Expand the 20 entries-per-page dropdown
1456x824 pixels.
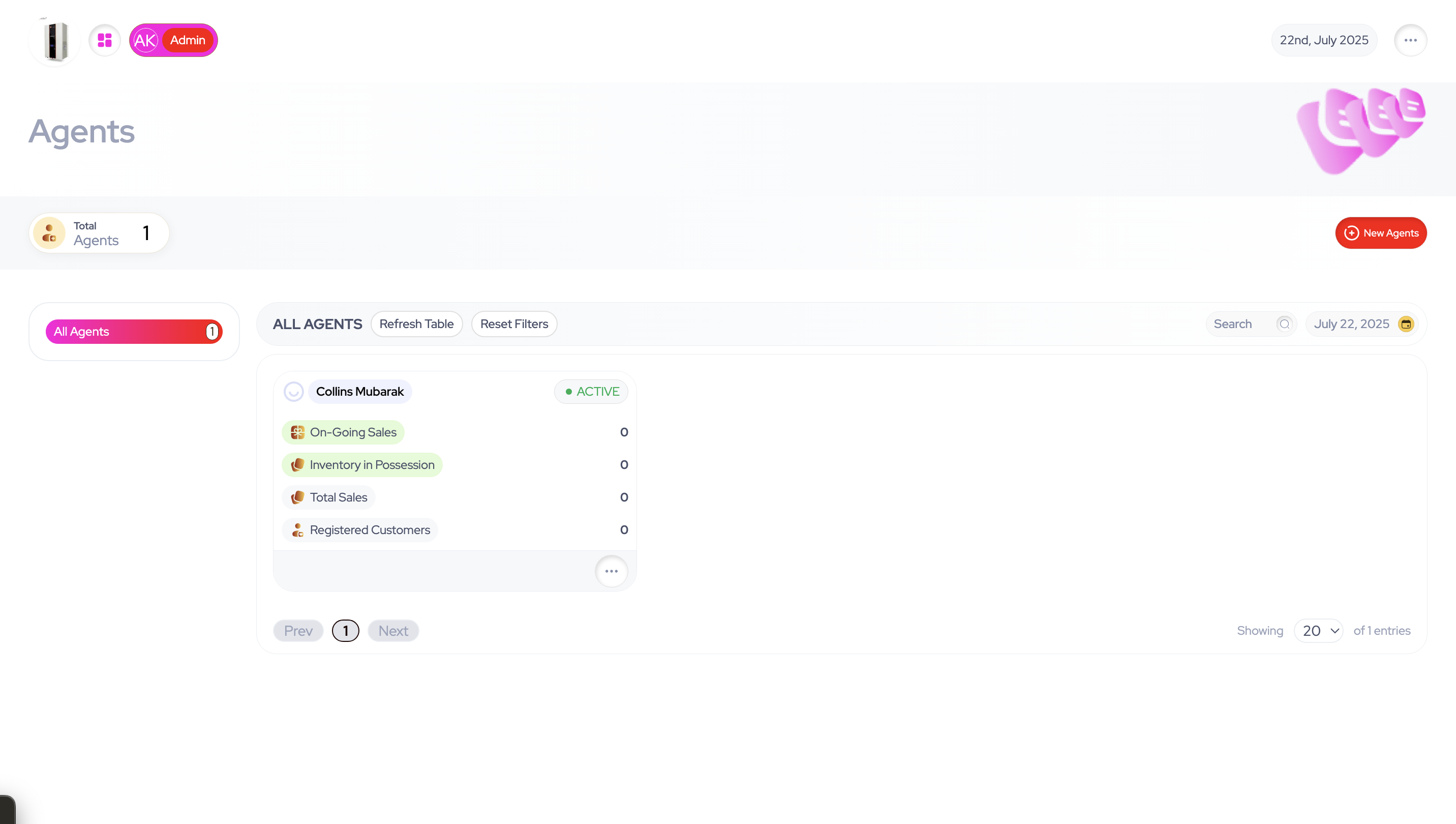pos(1318,631)
